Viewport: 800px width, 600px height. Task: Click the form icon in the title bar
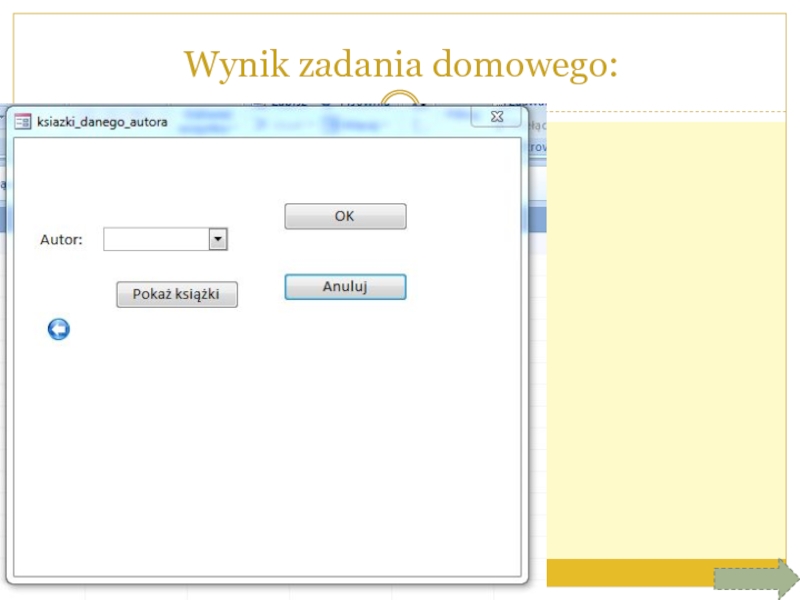point(22,121)
